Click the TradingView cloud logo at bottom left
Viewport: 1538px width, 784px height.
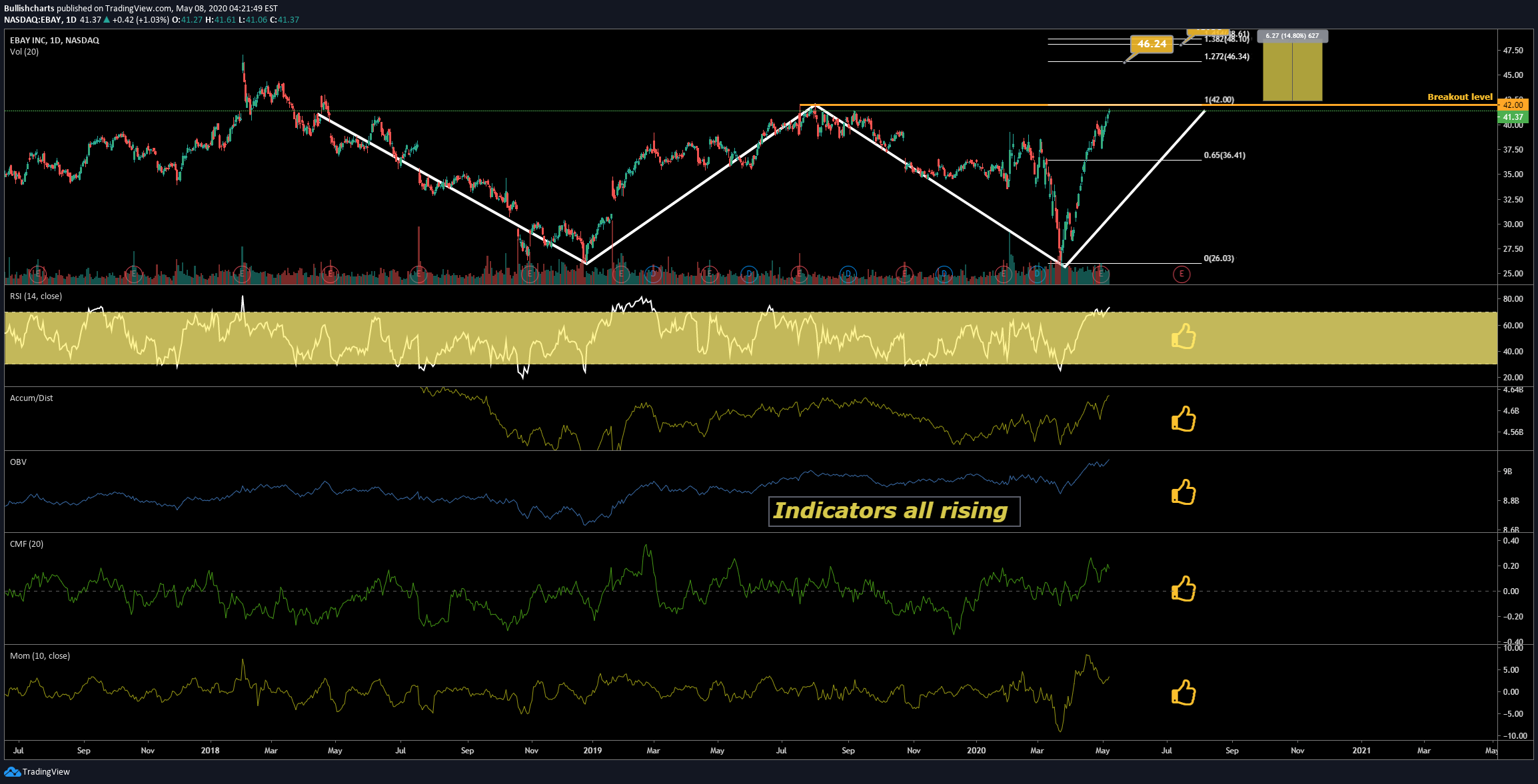[12, 771]
